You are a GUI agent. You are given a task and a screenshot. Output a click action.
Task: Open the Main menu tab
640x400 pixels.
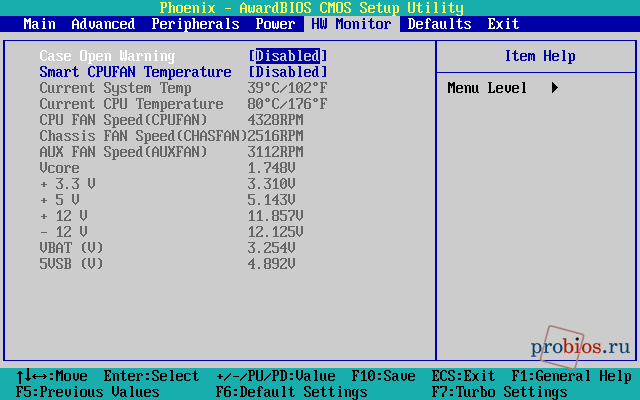(40, 24)
